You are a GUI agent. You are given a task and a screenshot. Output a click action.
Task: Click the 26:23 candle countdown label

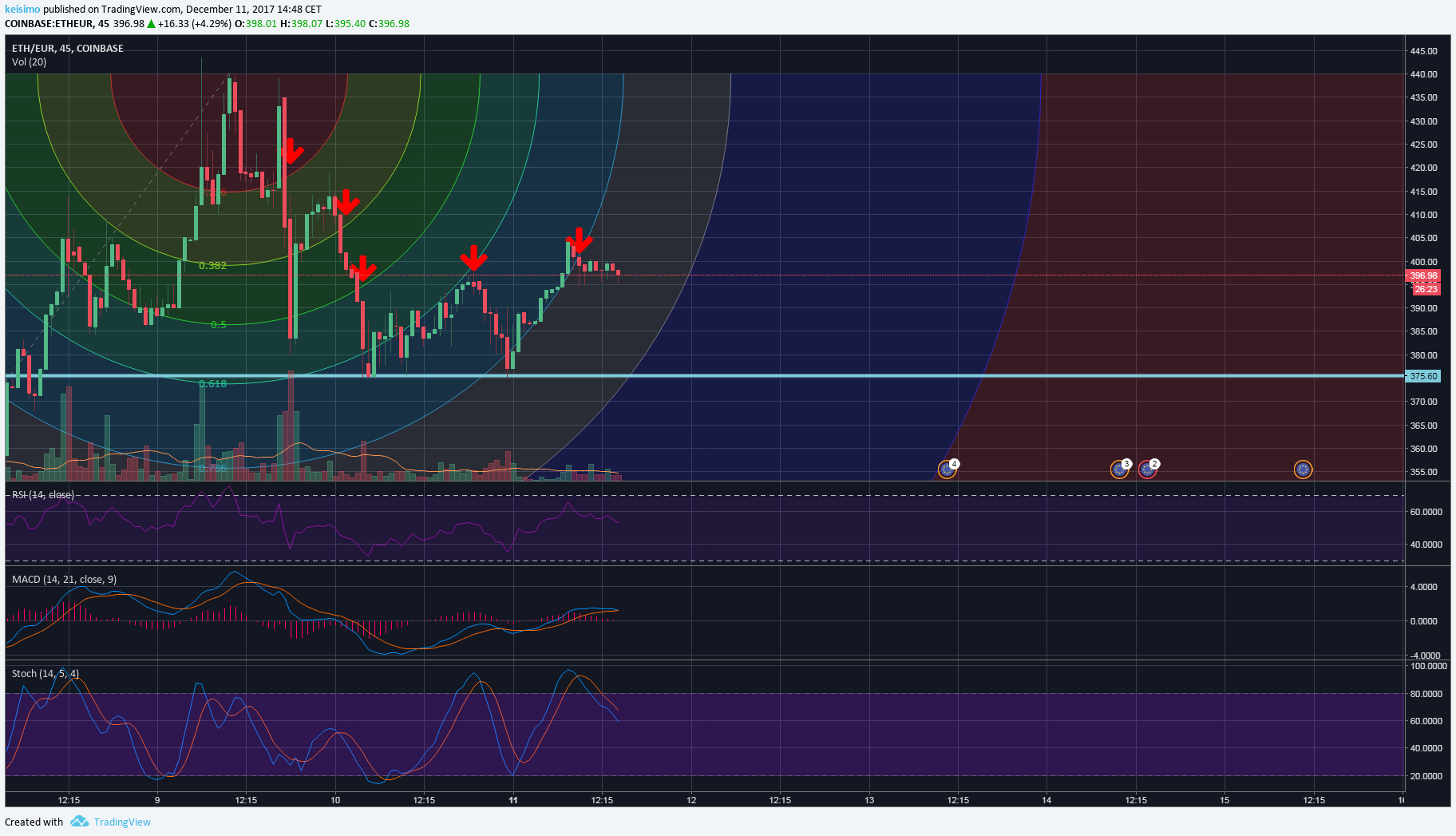[x=1426, y=289]
